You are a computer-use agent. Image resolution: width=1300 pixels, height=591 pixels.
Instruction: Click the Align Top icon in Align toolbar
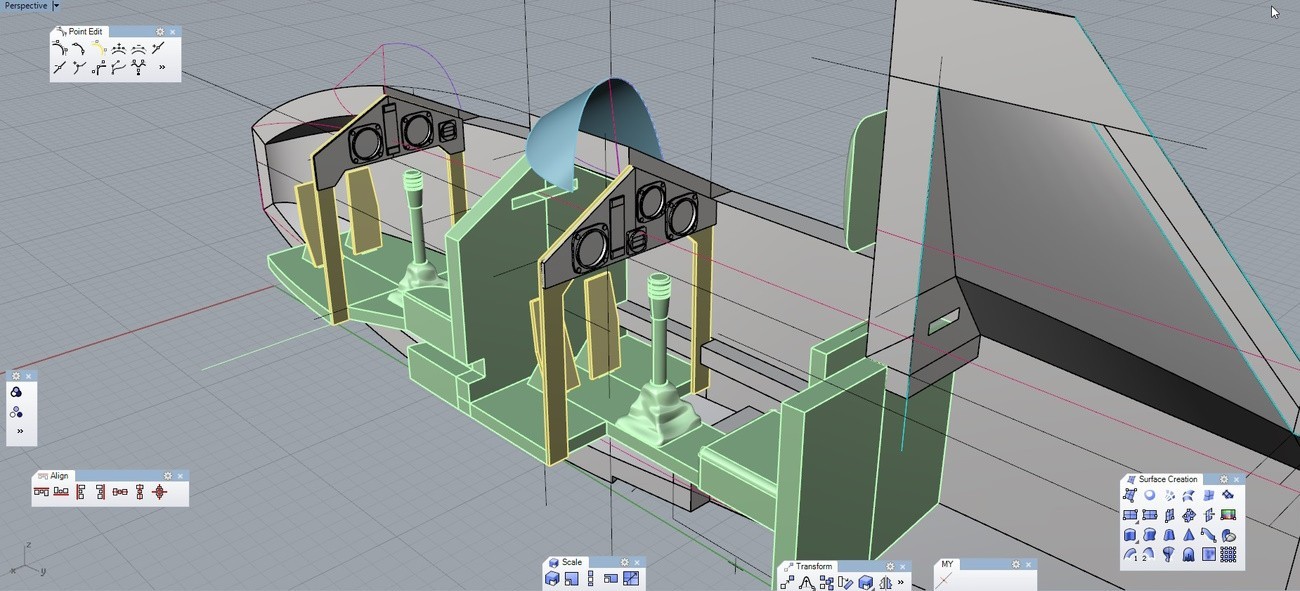[41, 492]
